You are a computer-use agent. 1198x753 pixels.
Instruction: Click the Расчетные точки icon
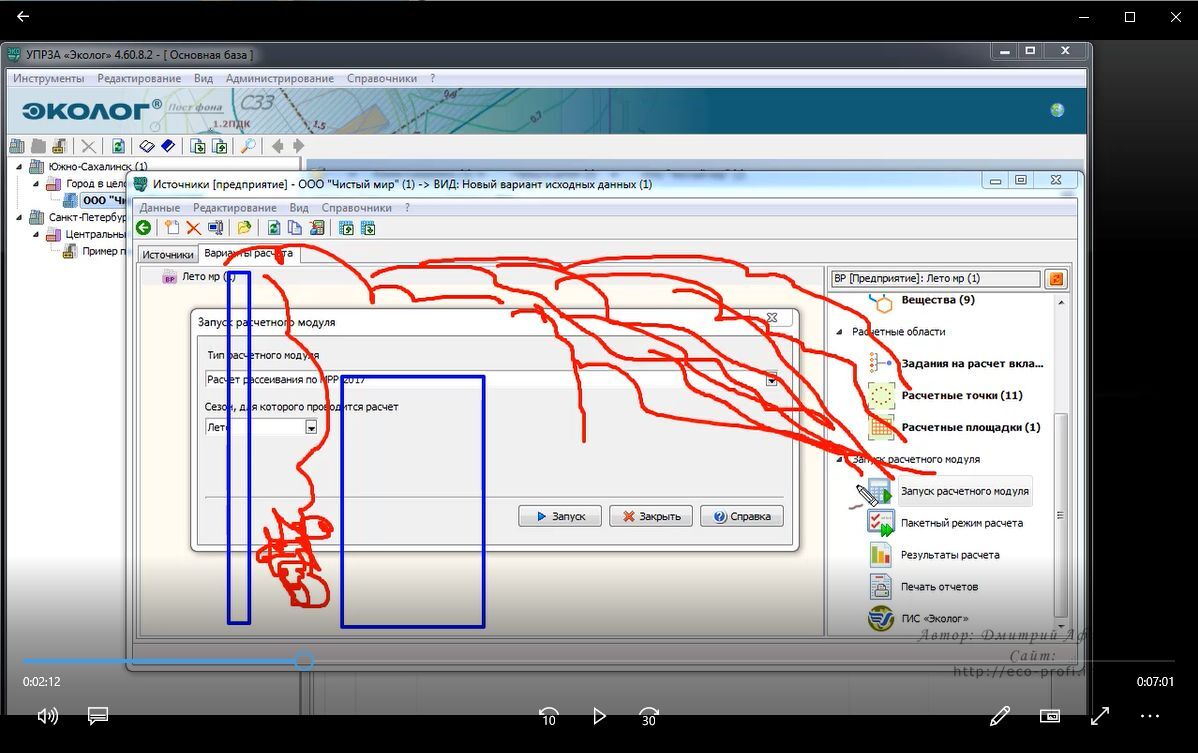point(881,395)
